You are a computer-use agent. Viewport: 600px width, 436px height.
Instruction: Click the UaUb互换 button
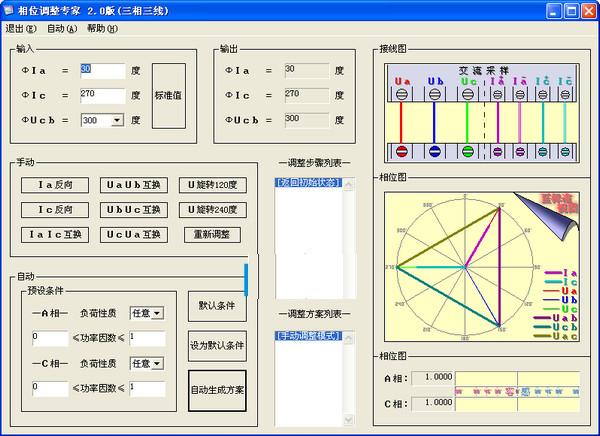pos(134,185)
